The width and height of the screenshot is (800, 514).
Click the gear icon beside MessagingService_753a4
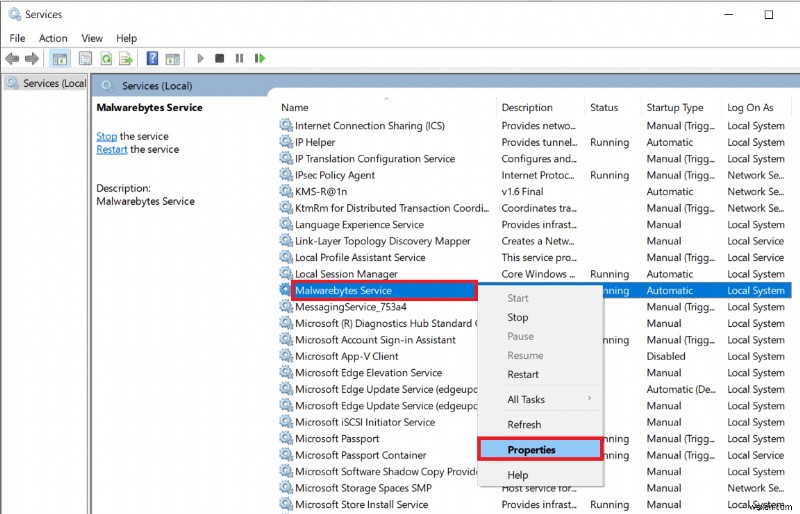(286, 307)
